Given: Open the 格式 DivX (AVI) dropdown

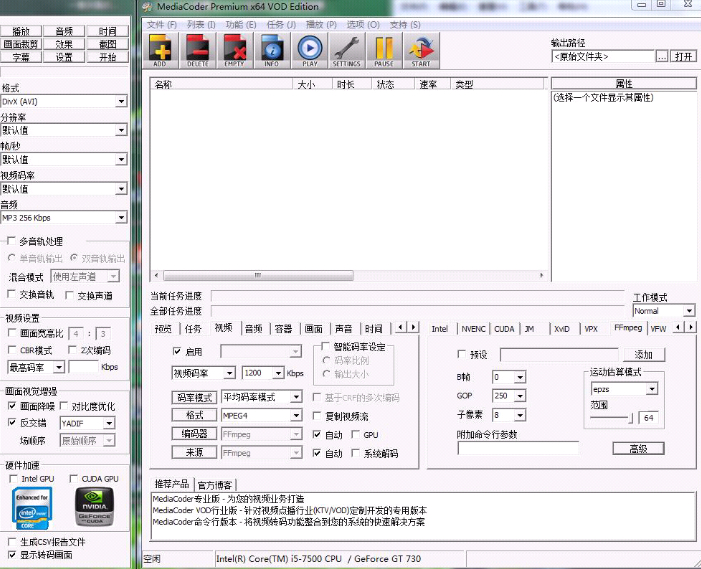Looking at the screenshot, I should [x=121, y=101].
